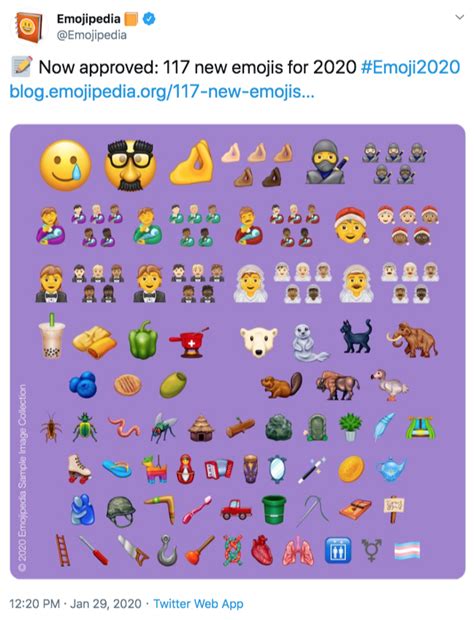Screen dimensions: 474x620
Task: Click the green bell pepper emoji
Action: pyautogui.click(x=143, y=340)
